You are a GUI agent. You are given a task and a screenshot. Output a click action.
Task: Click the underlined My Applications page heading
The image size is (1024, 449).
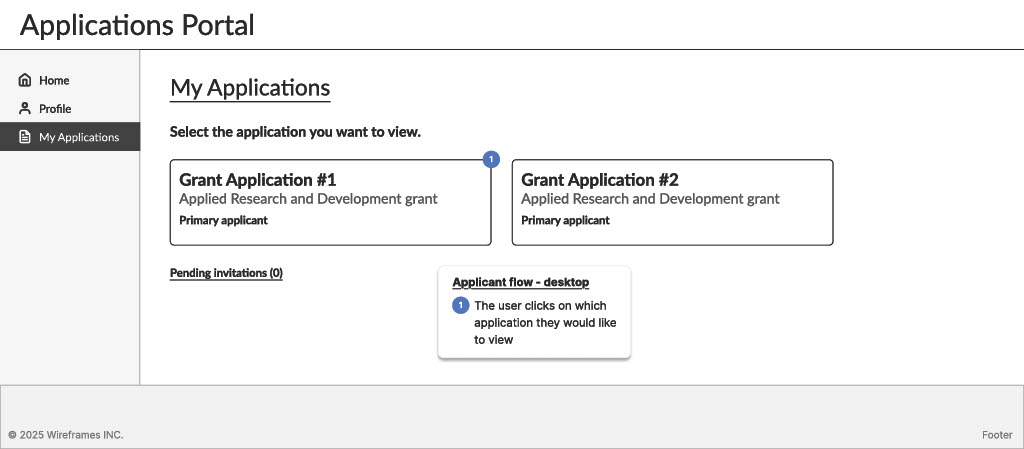tap(250, 88)
